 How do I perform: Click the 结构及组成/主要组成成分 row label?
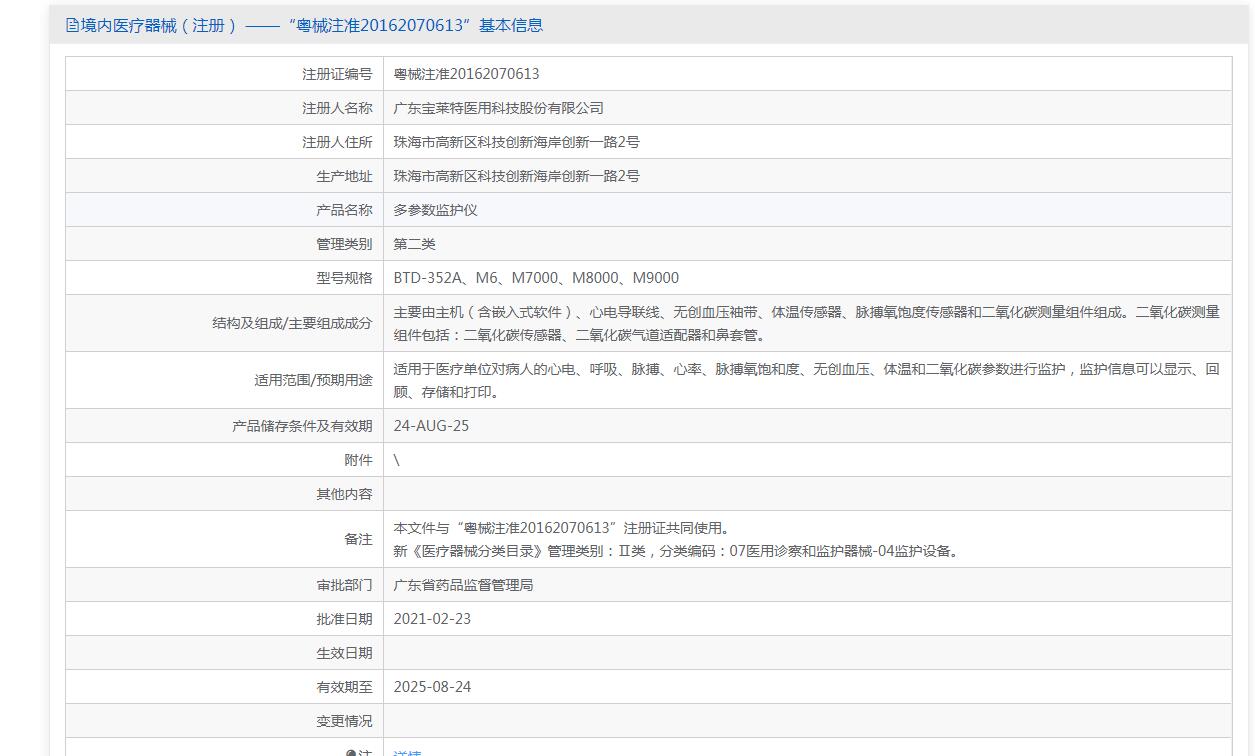291,323
